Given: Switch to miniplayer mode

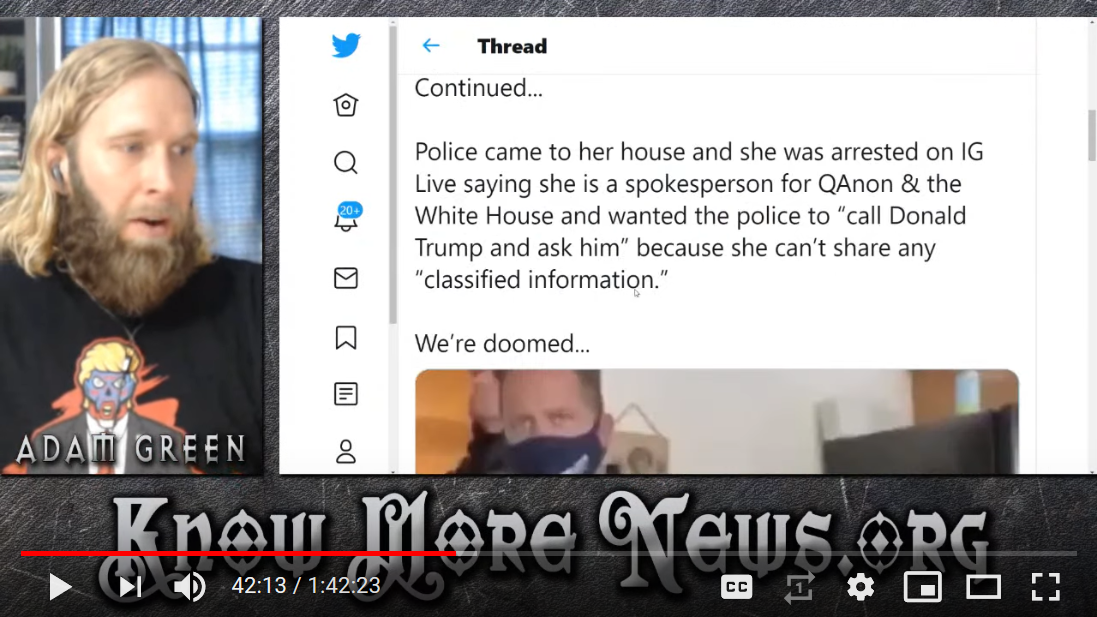Looking at the screenshot, I should tap(923, 587).
